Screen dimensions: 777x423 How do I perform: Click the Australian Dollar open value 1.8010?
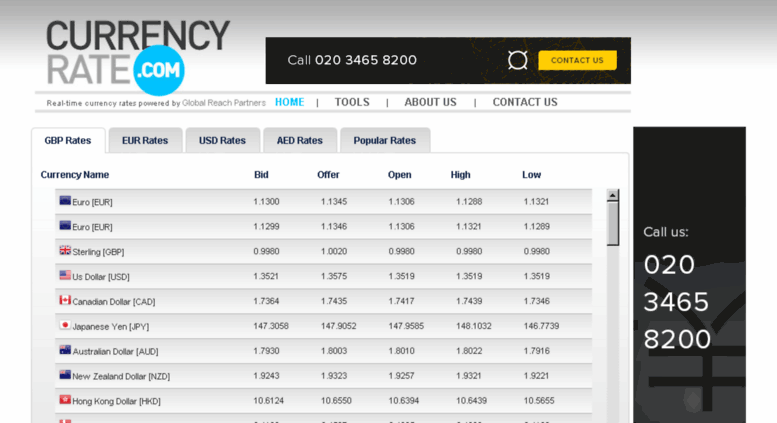pos(401,351)
